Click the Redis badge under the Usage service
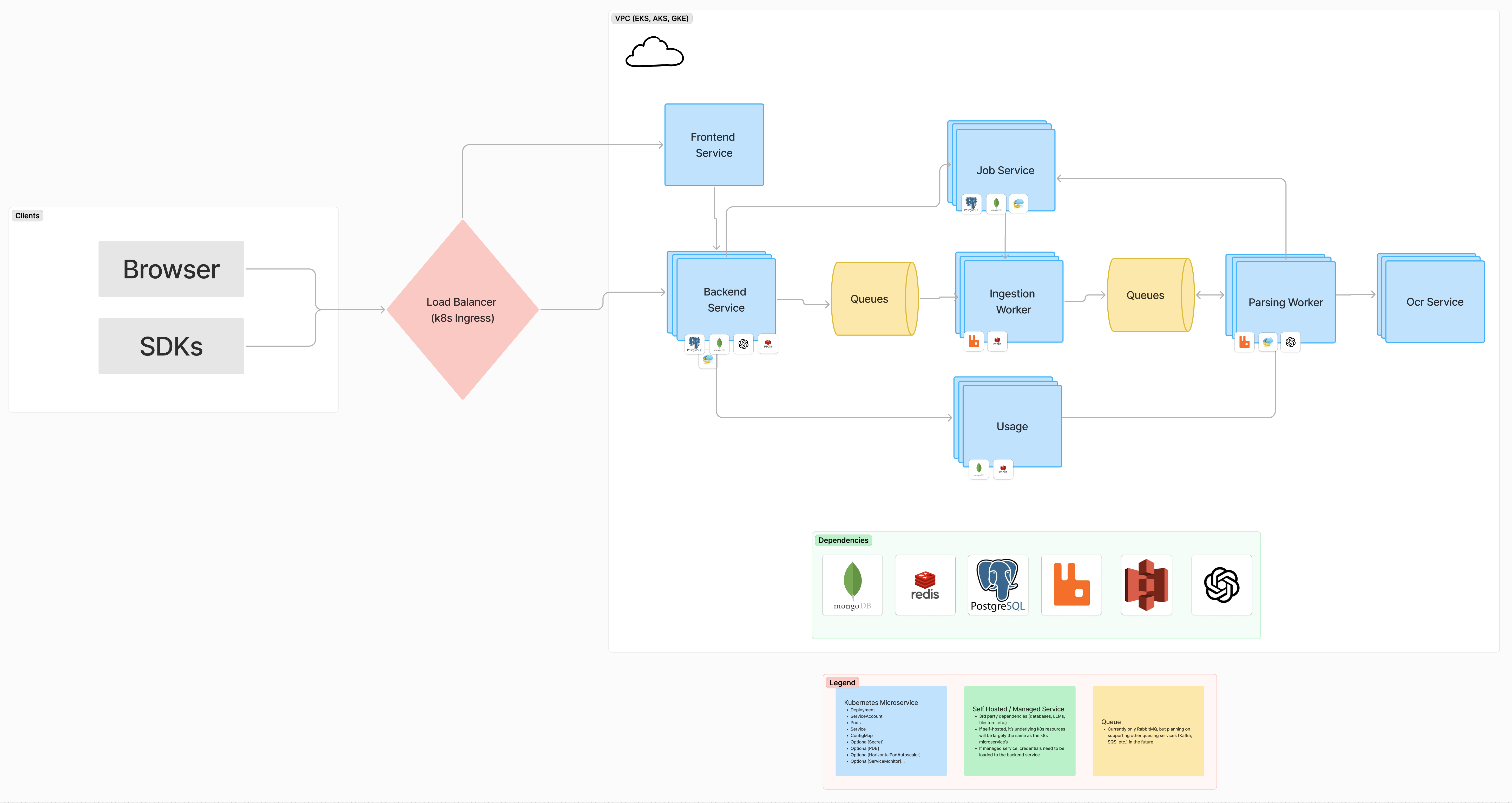This screenshot has height=803, width=1512. click(x=1003, y=469)
